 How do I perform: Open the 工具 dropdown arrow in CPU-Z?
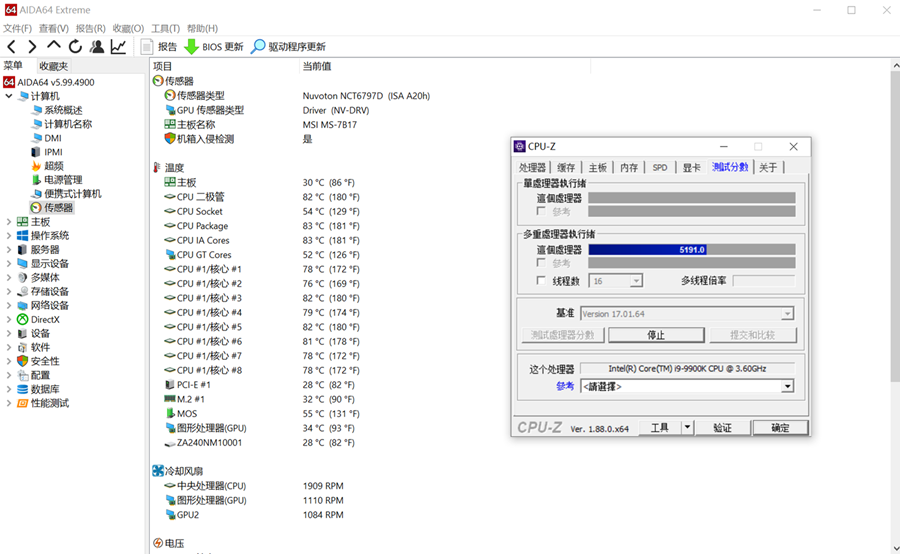(x=687, y=427)
